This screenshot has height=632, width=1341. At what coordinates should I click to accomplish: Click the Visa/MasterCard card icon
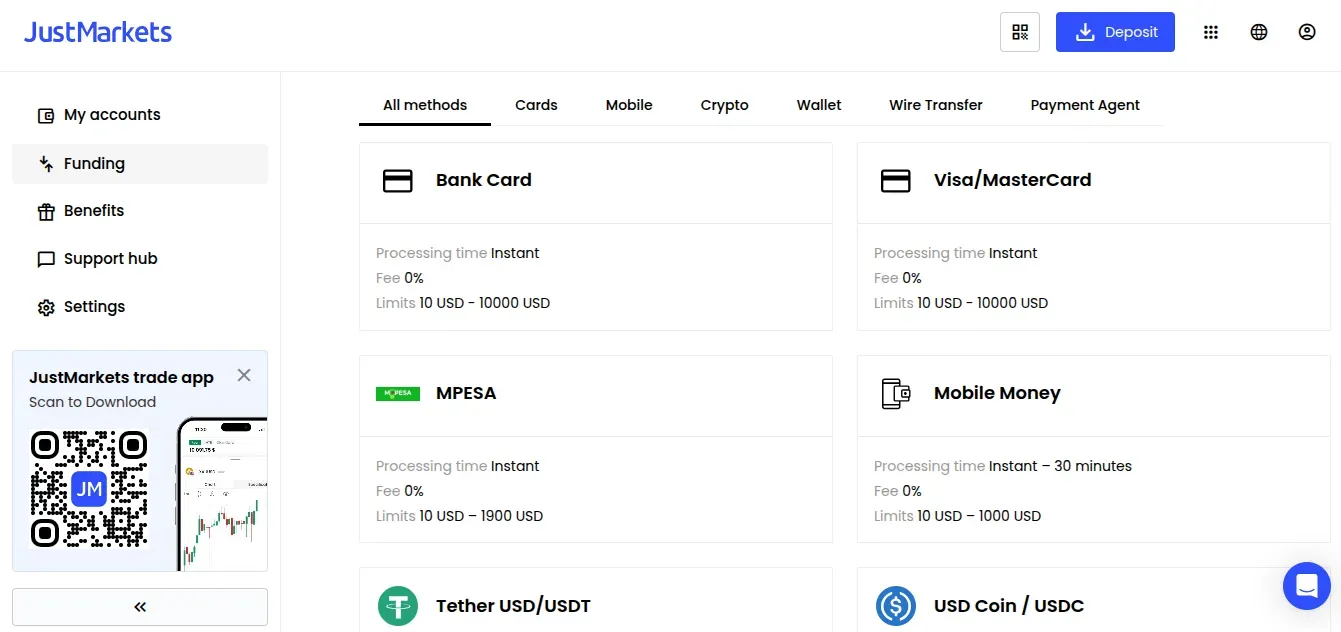point(896,181)
